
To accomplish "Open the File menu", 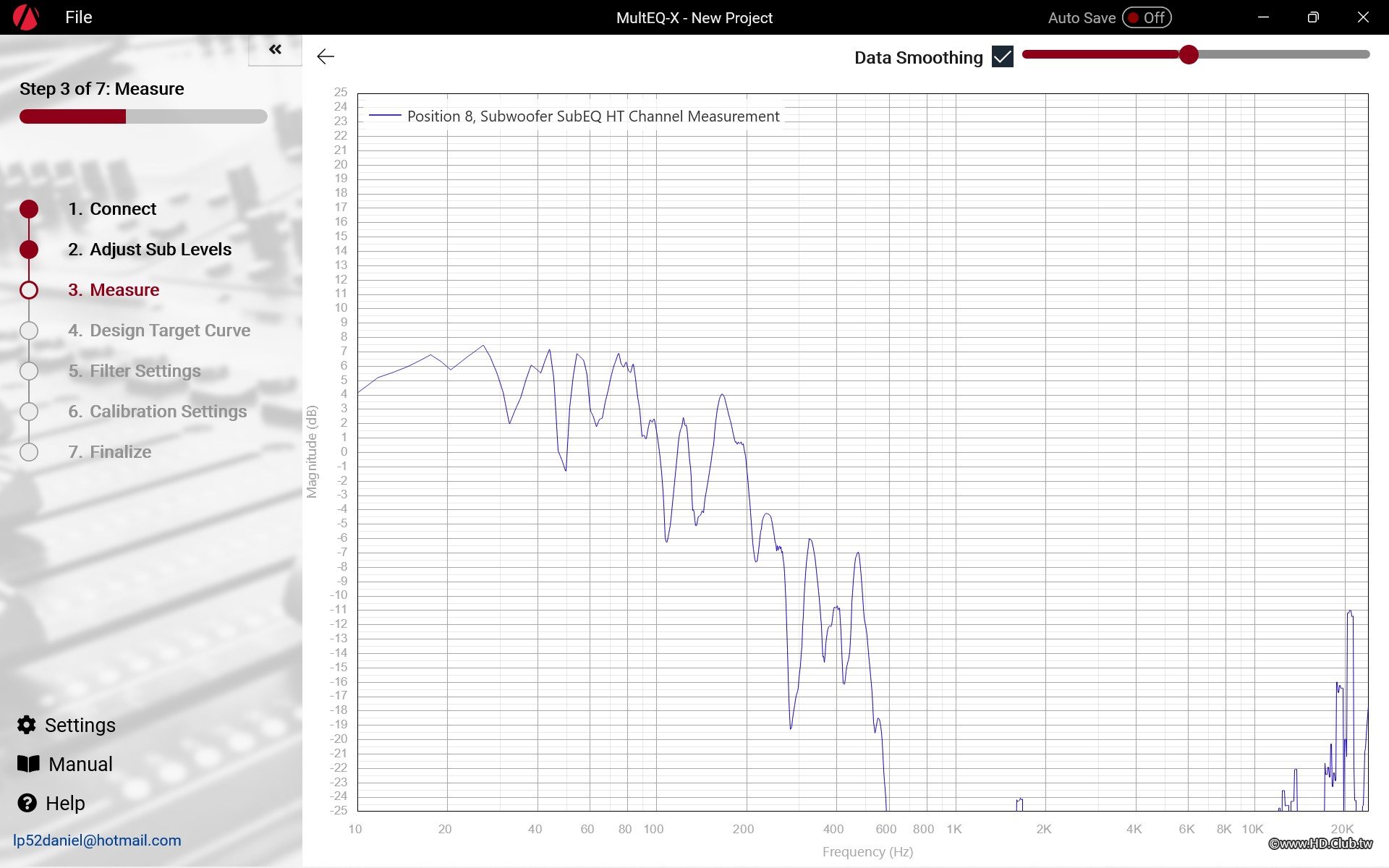I will (78, 17).
